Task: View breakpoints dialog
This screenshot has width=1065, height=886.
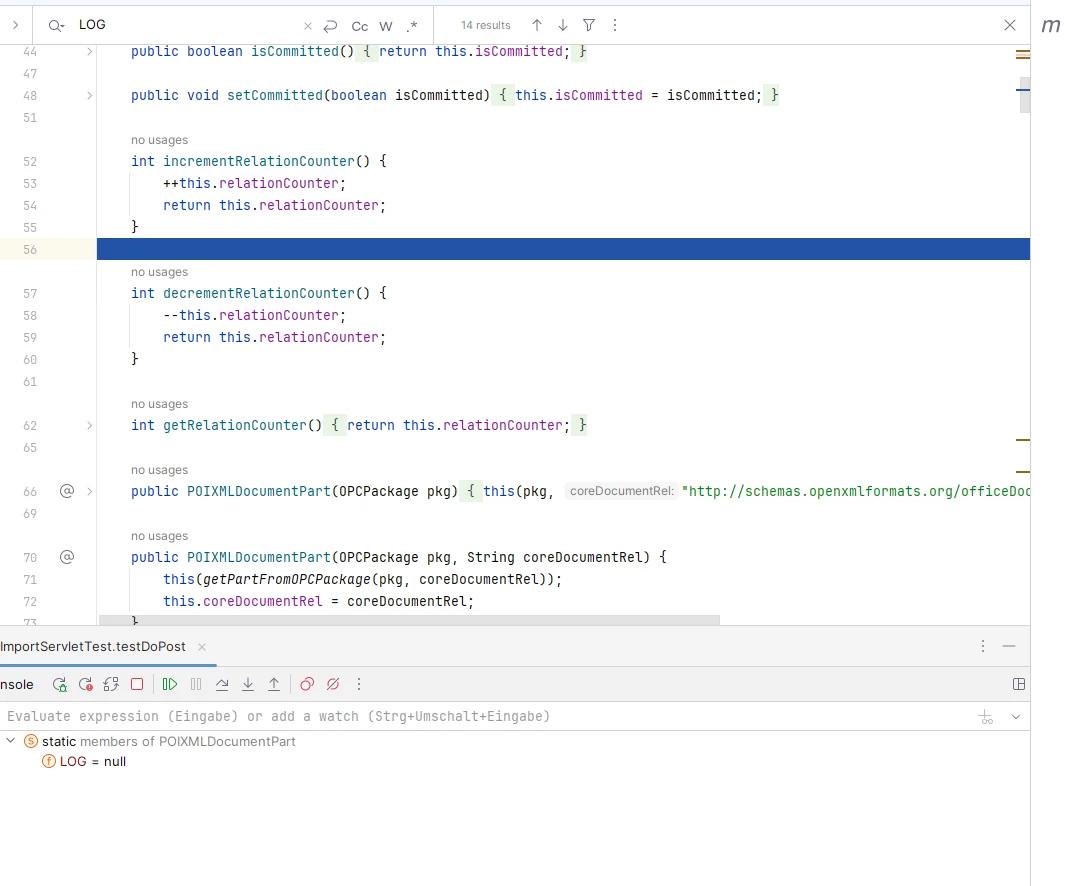Action: 307,685
